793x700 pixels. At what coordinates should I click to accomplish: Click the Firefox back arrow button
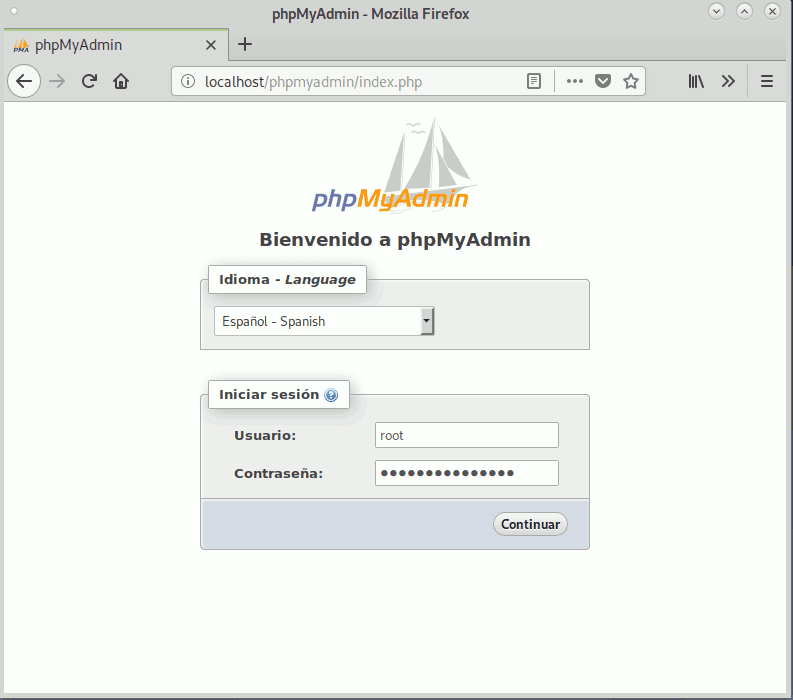coord(24,82)
